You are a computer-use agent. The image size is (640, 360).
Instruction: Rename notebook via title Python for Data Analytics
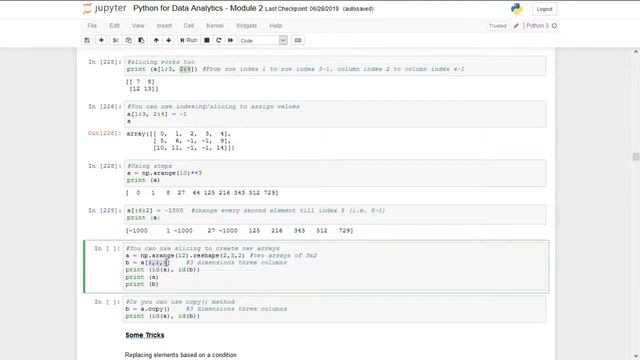[198, 8]
